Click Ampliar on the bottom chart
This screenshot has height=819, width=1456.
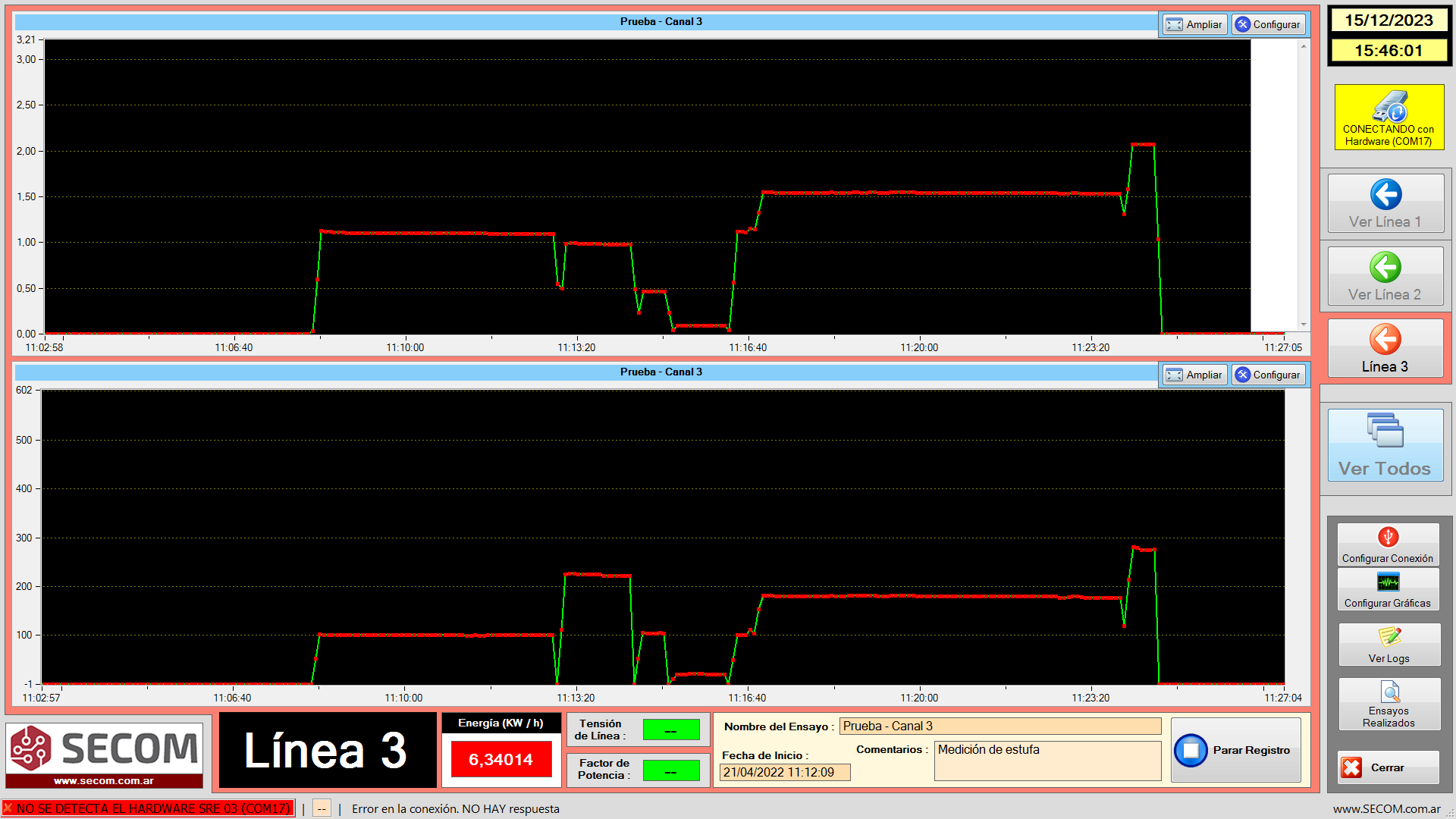[x=1194, y=375]
